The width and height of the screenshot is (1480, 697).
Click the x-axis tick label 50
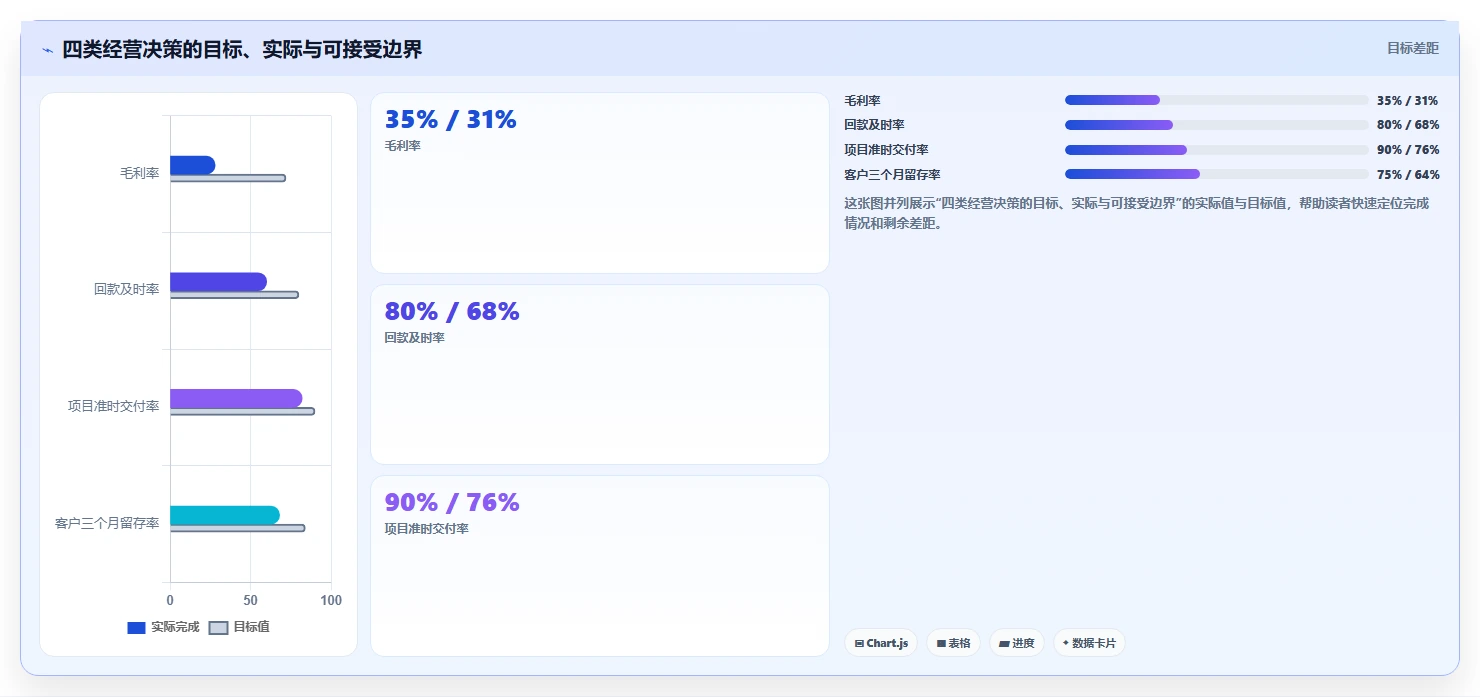click(250, 600)
